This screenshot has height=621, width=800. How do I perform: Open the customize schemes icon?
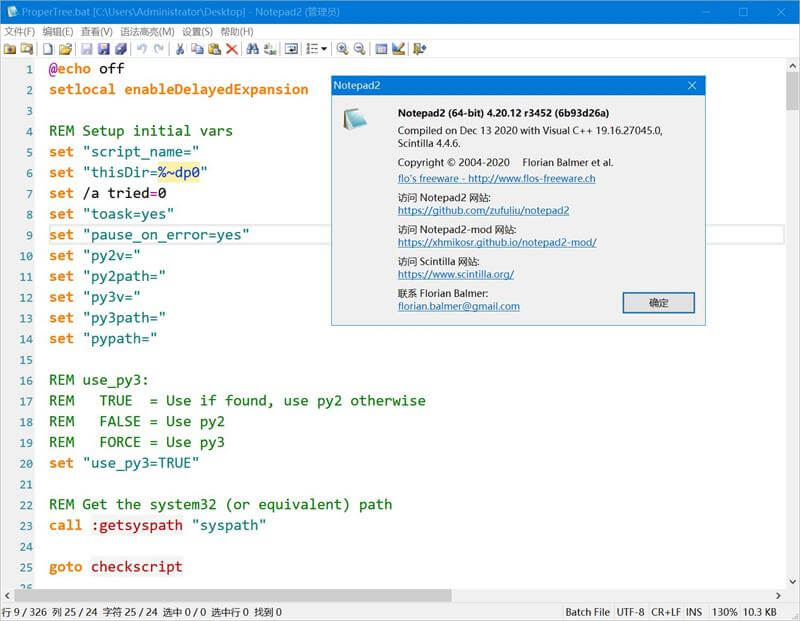(x=398, y=49)
